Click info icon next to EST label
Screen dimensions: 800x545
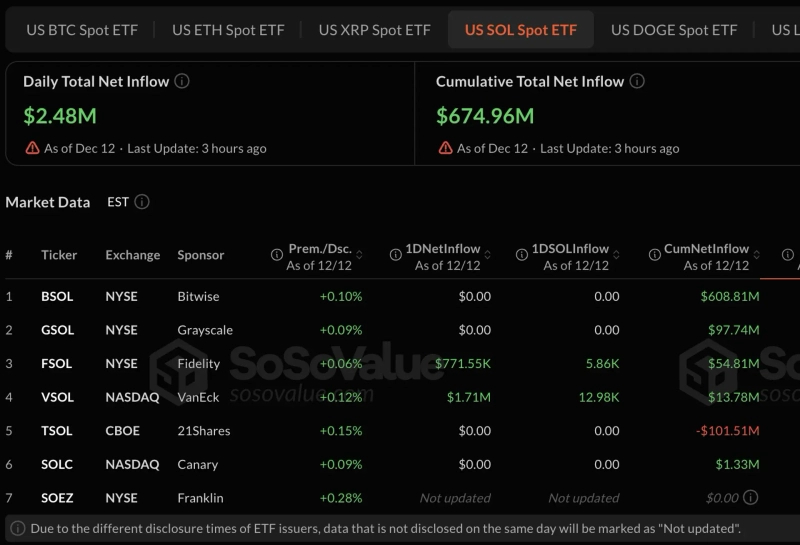pyautogui.click(x=142, y=202)
